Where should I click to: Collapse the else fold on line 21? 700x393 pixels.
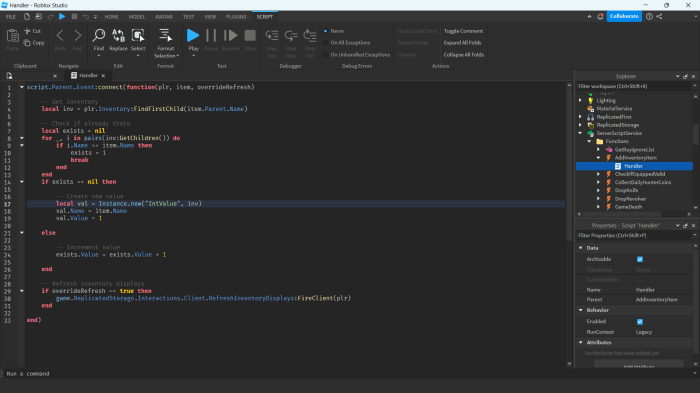click(22, 233)
